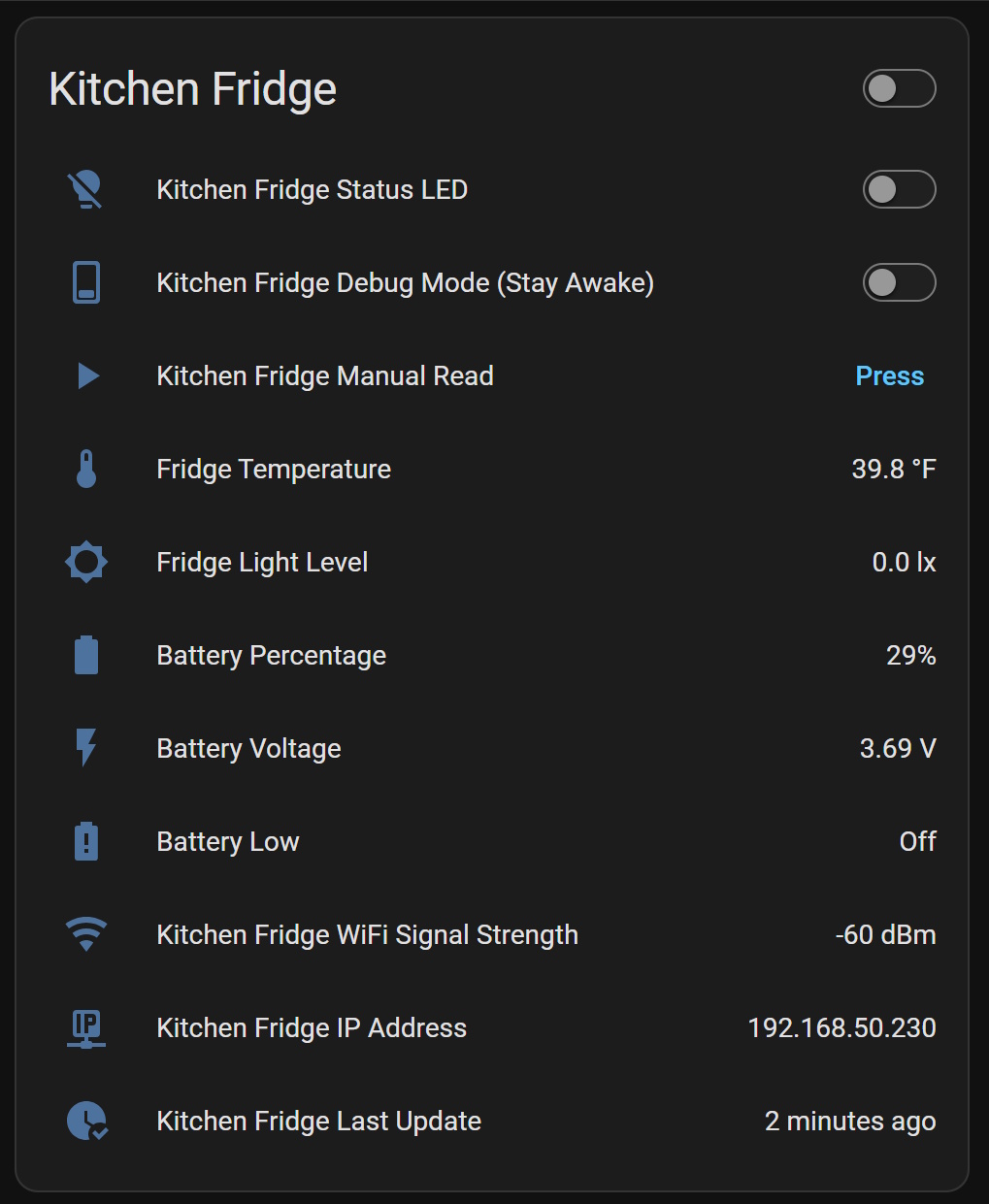Click the WiFi Signal Strength wifi icon
Image resolution: width=989 pixels, height=1204 pixels.
tap(86, 934)
